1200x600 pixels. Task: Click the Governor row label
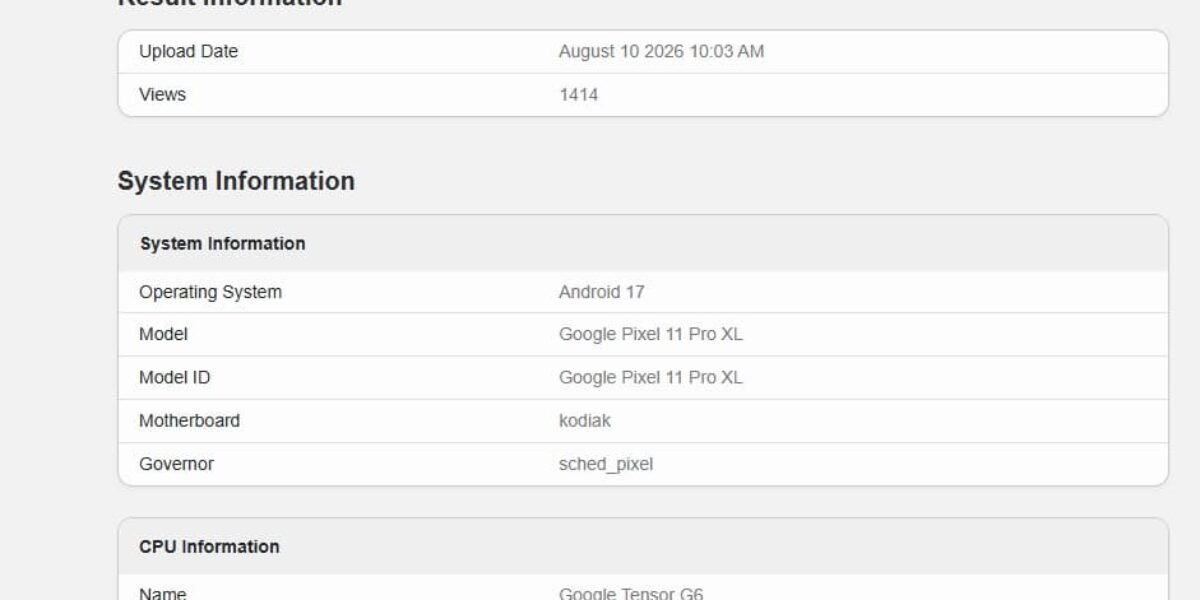[176, 464]
